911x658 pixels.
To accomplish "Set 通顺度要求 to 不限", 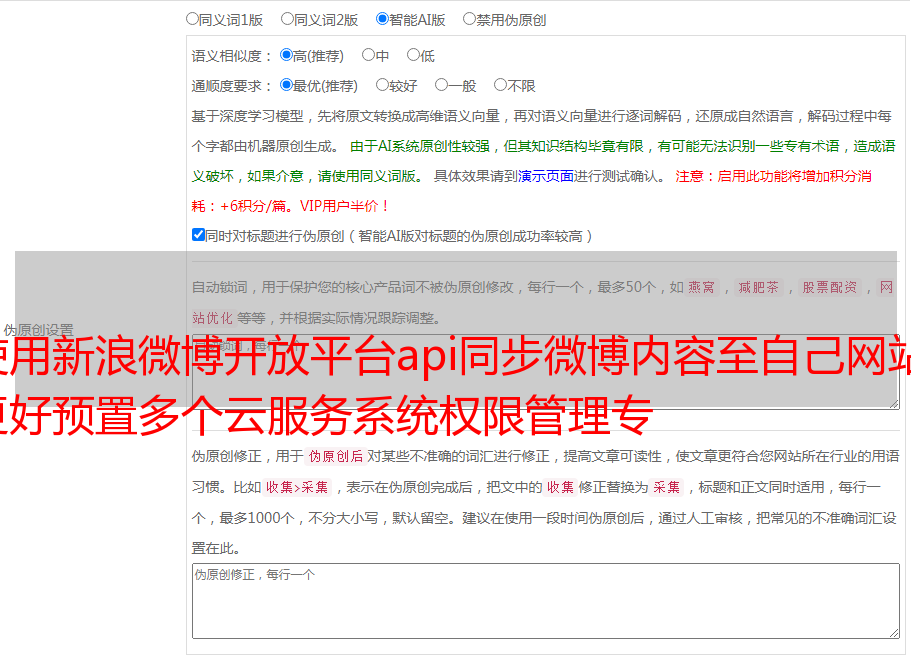I will click(500, 85).
